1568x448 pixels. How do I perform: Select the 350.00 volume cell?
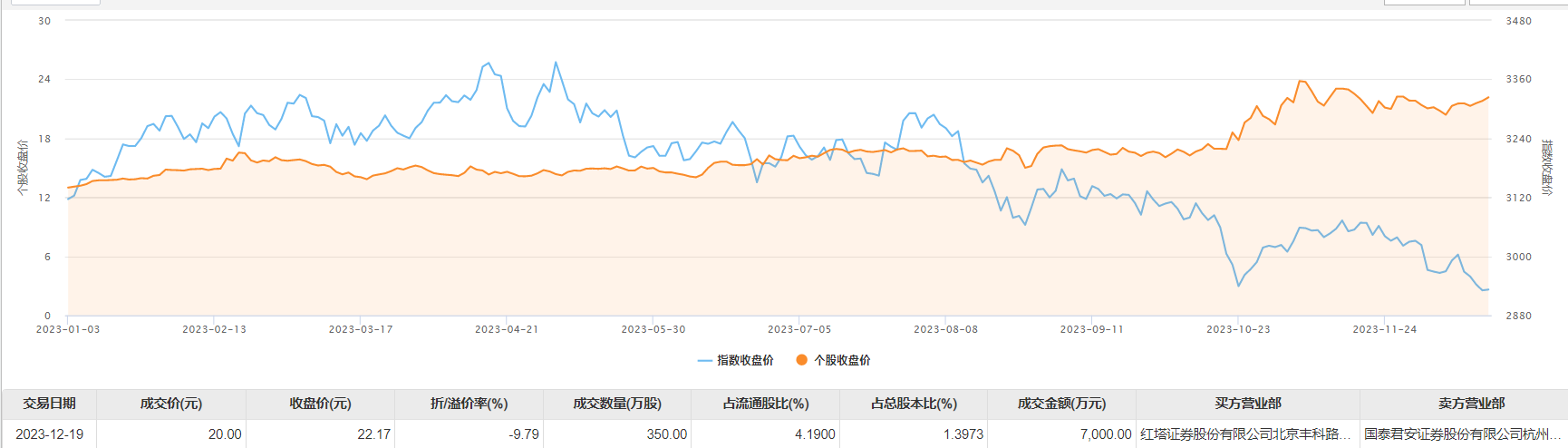(x=617, y=434)
